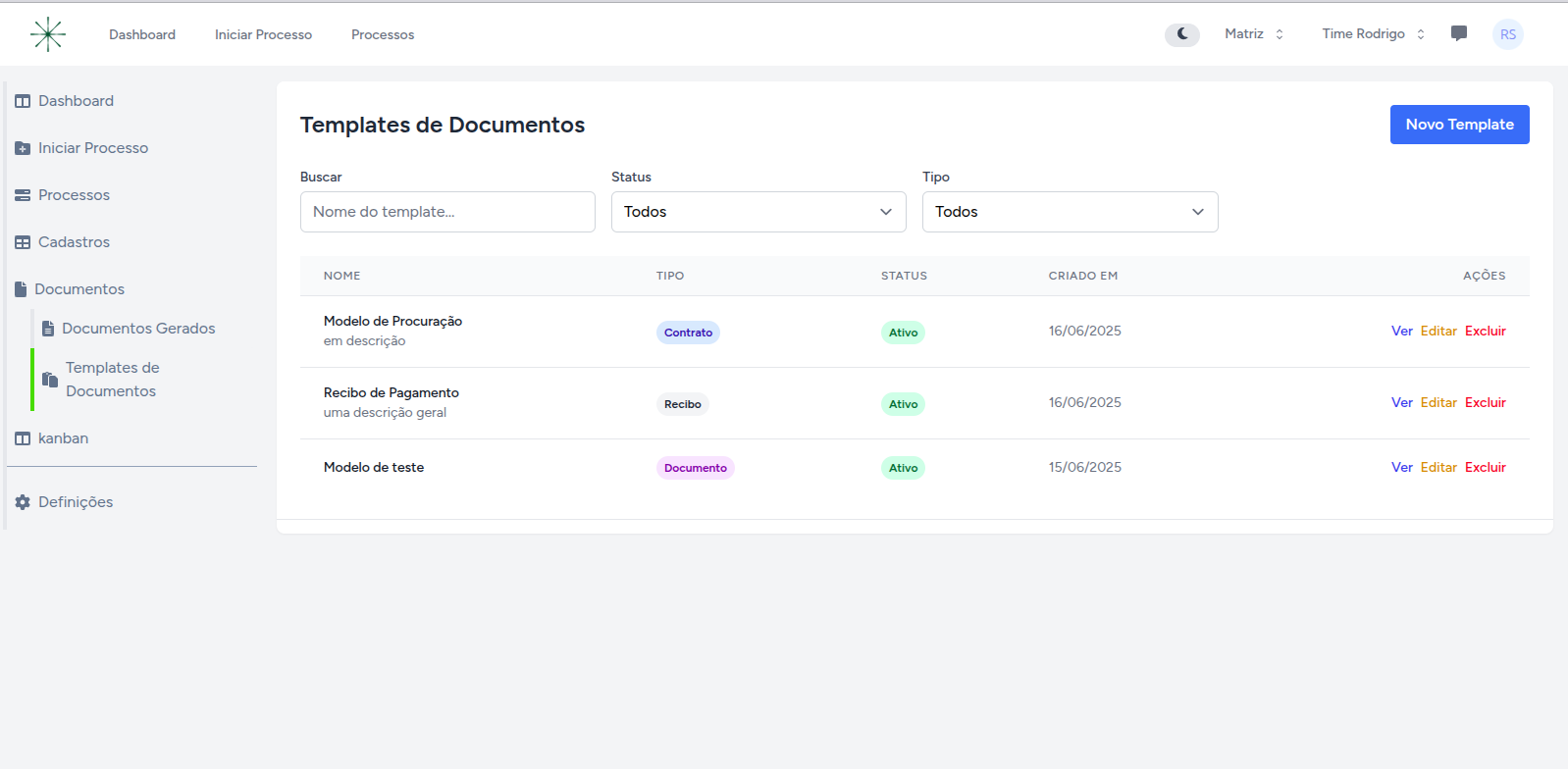Click Ver for Modelo de Procuração

tap(1401, 331)
